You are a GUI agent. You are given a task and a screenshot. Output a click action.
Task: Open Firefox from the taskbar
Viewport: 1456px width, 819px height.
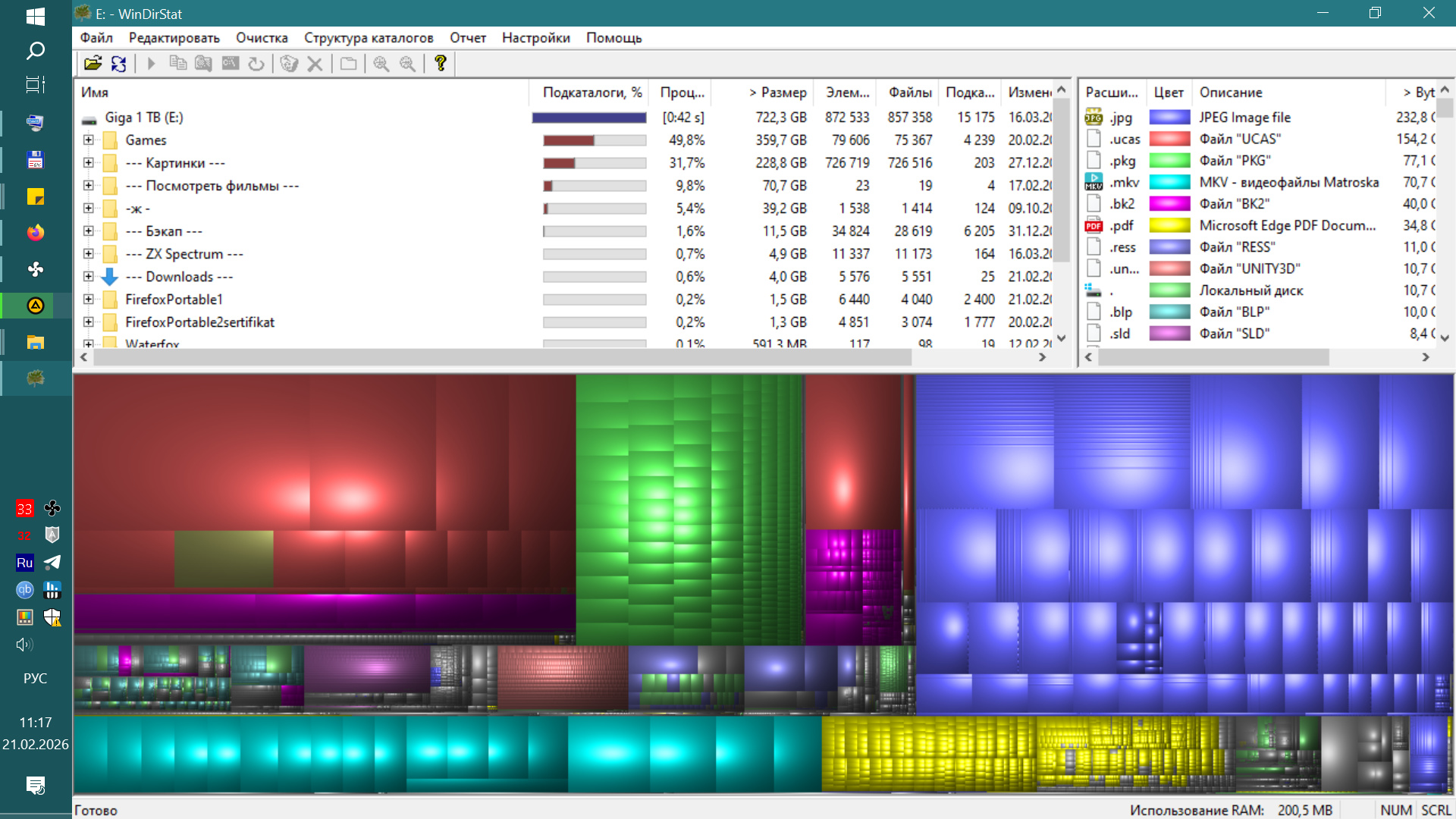coord(36,233)
